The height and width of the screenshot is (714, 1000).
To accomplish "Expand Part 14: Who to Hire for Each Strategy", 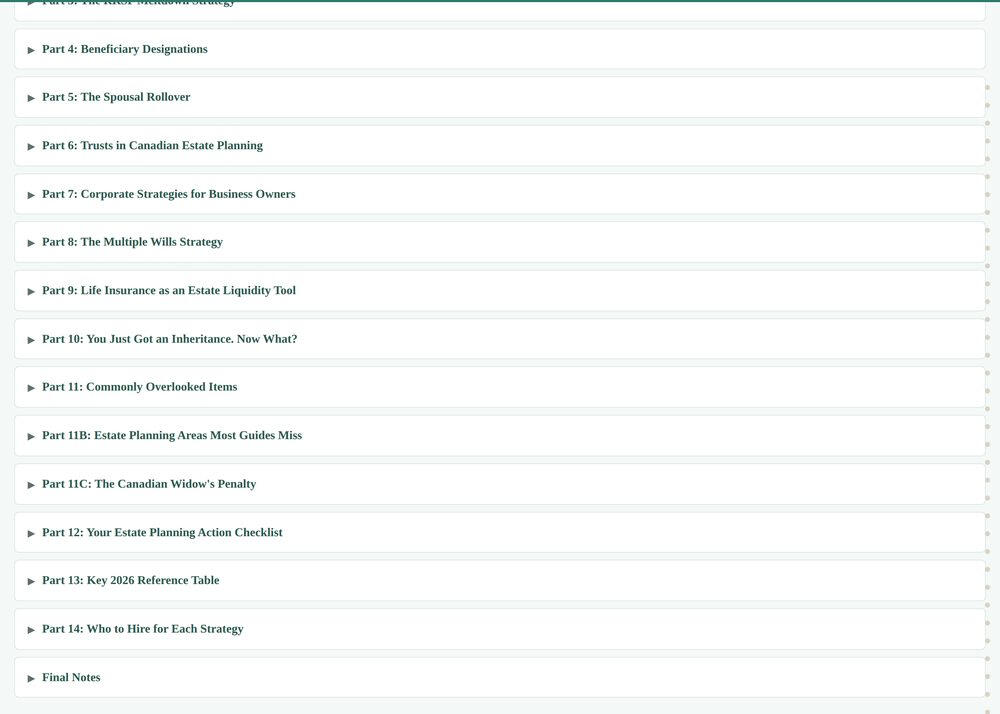I will click(x=500, y=629).
